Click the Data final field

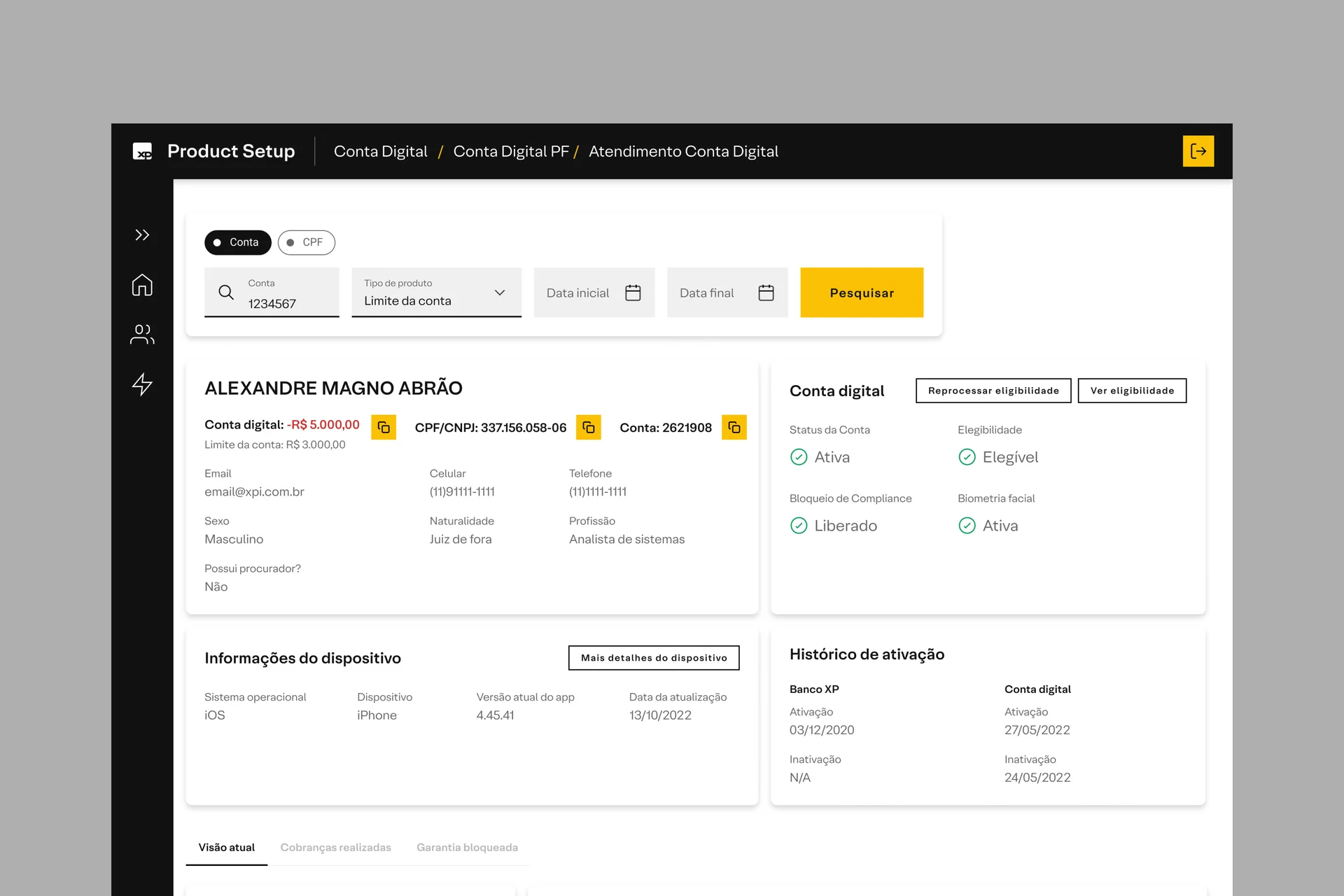[727, 293]
